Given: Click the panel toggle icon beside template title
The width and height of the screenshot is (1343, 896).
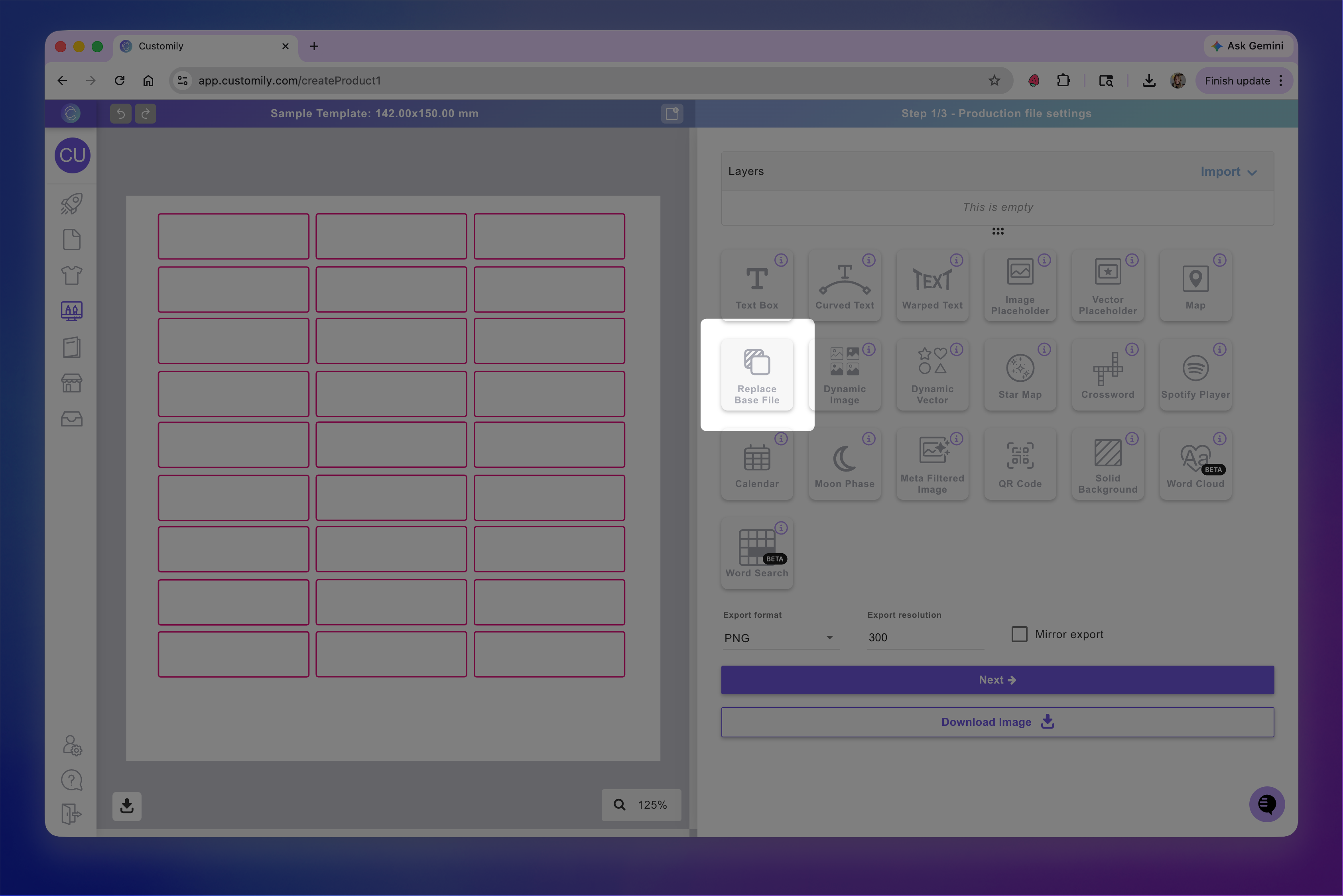Looking at the screenshot, I should [672, 113].
